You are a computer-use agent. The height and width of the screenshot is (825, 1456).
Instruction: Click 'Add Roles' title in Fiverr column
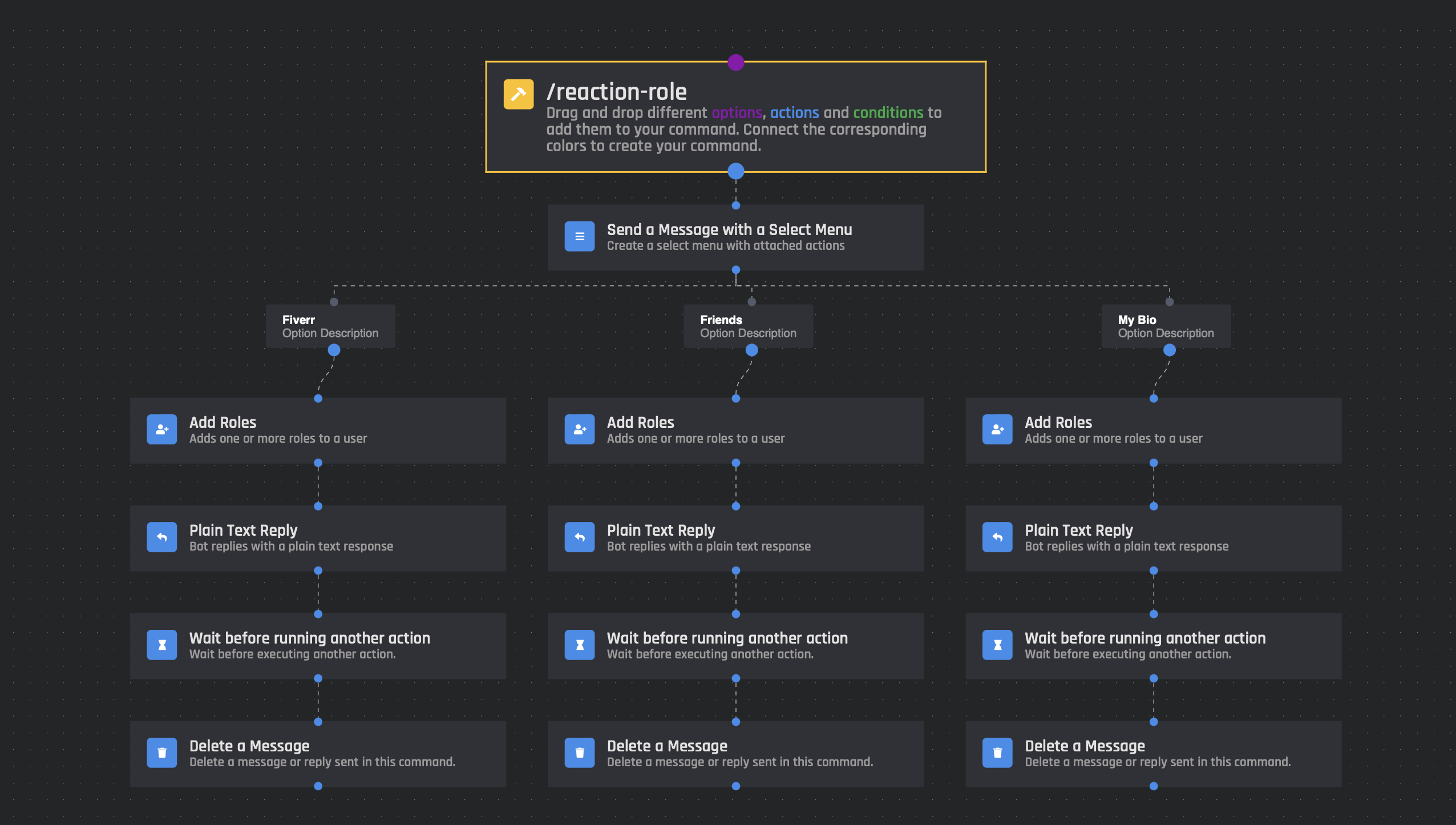(x=223, y=422)
